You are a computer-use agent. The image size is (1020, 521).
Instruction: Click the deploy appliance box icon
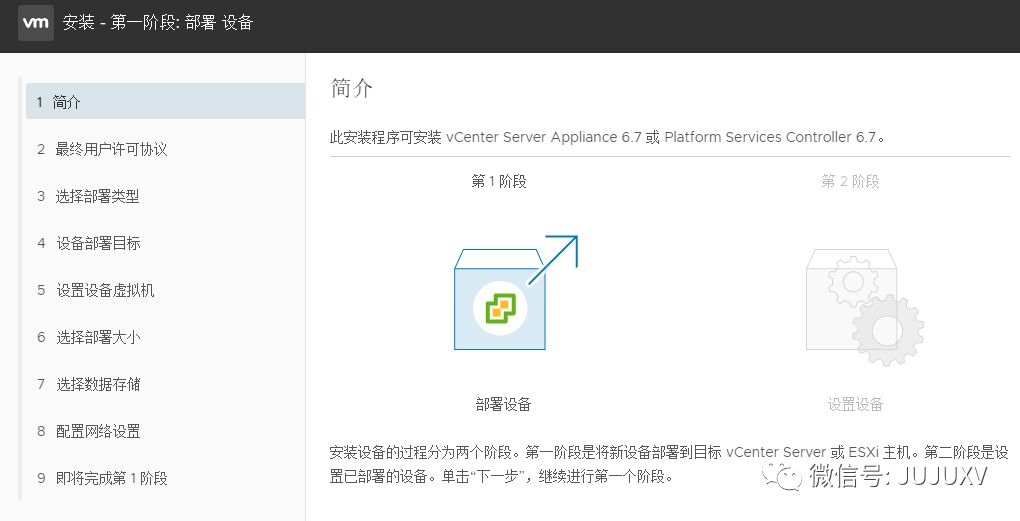click(500, 299)
